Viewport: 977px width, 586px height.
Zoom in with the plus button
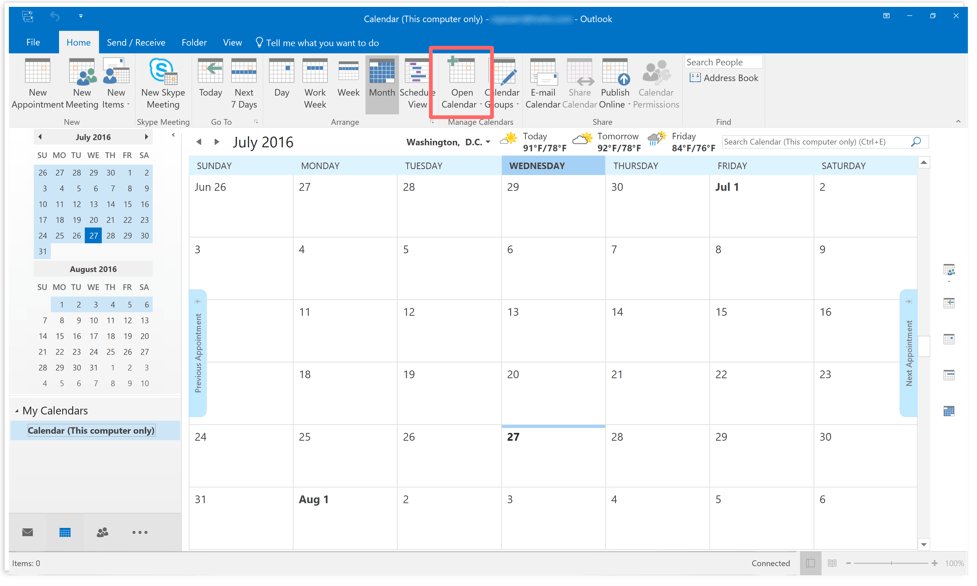[x=935, y=563]
